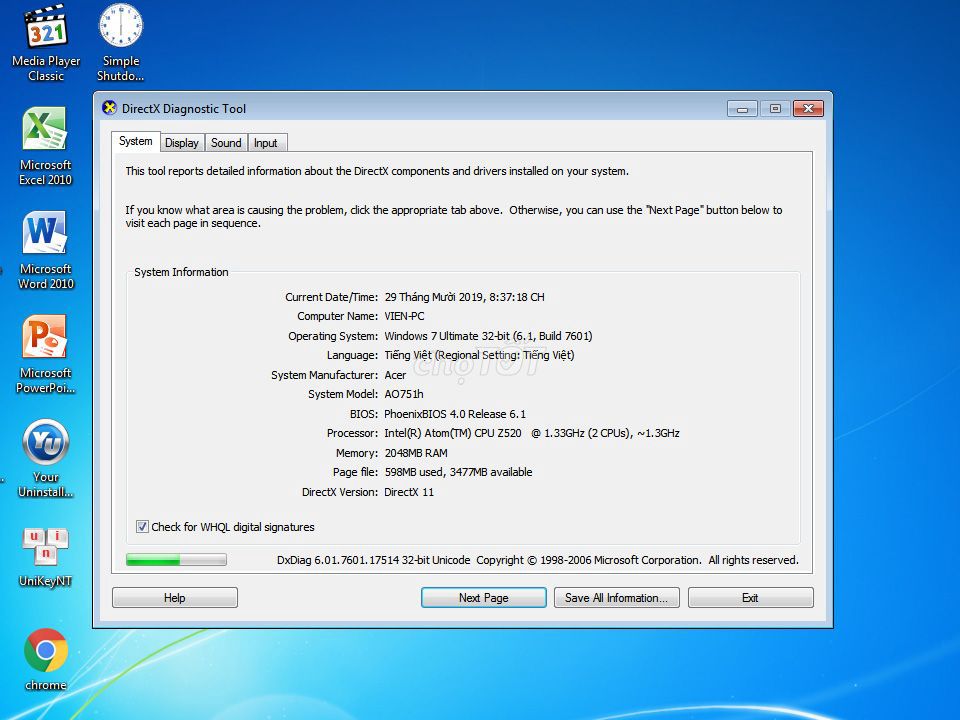The image size is (960, 720).
Task: Click the system manufacturer value Acer
Action: tap(395, 375)
